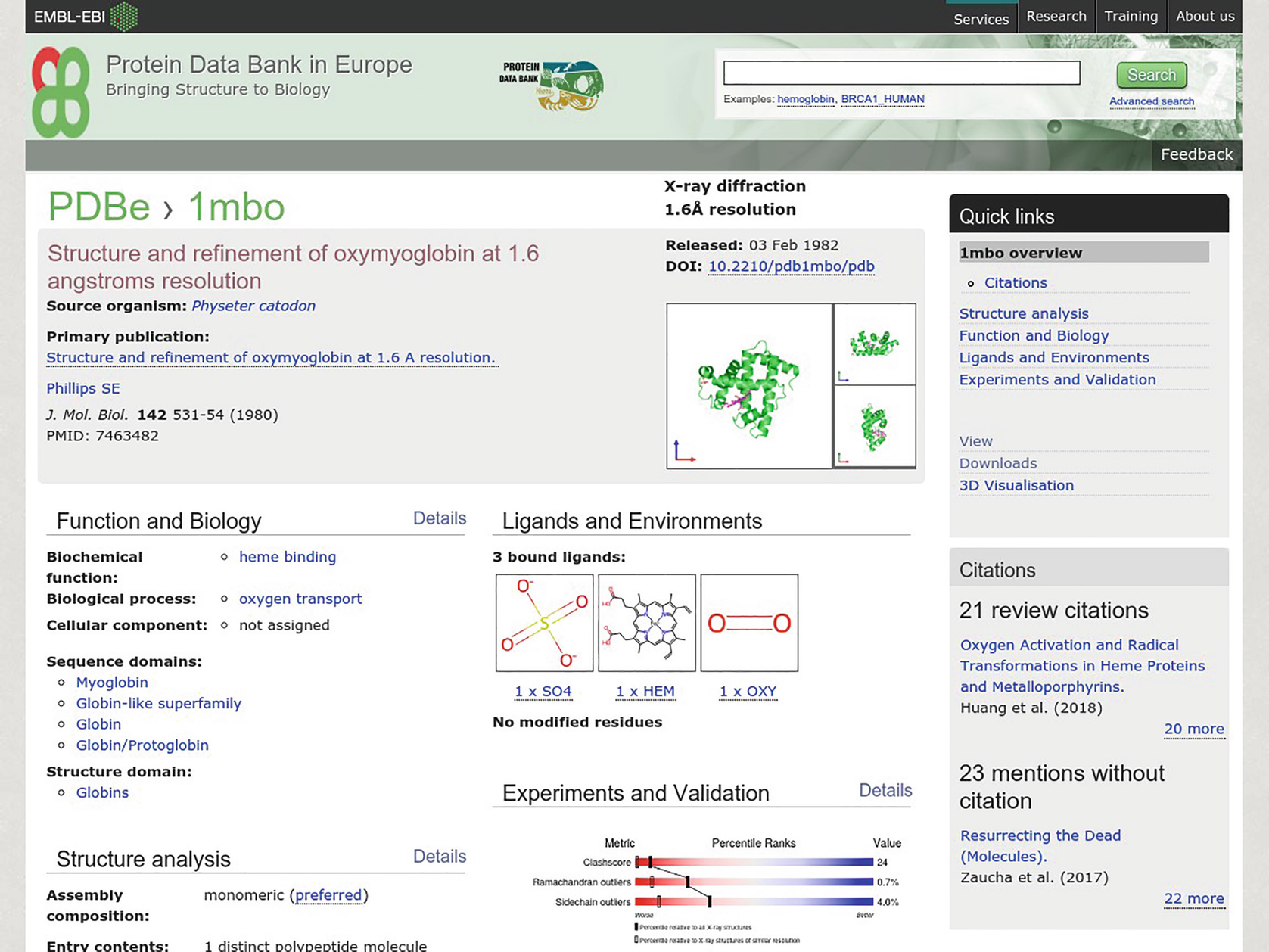
Task: Open the About us menu
Action: (x=1205, y=17)
